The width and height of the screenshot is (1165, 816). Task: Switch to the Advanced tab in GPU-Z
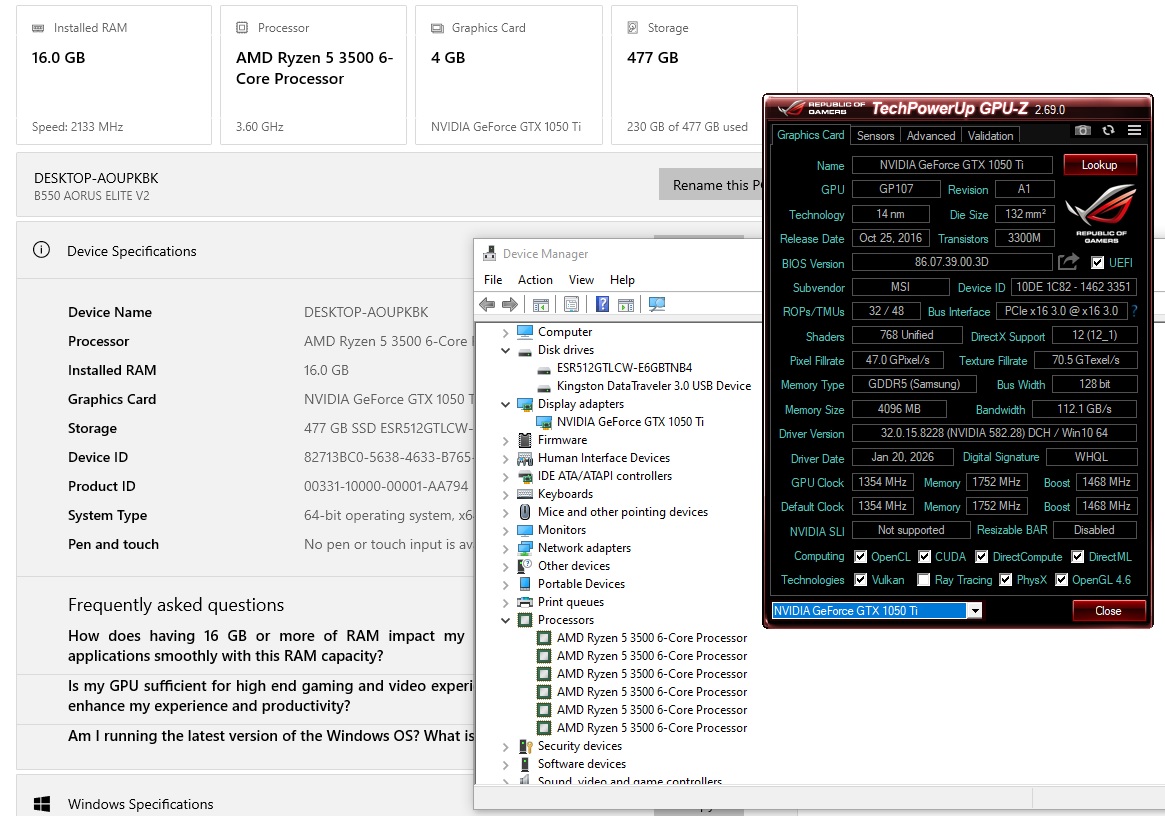930,135
